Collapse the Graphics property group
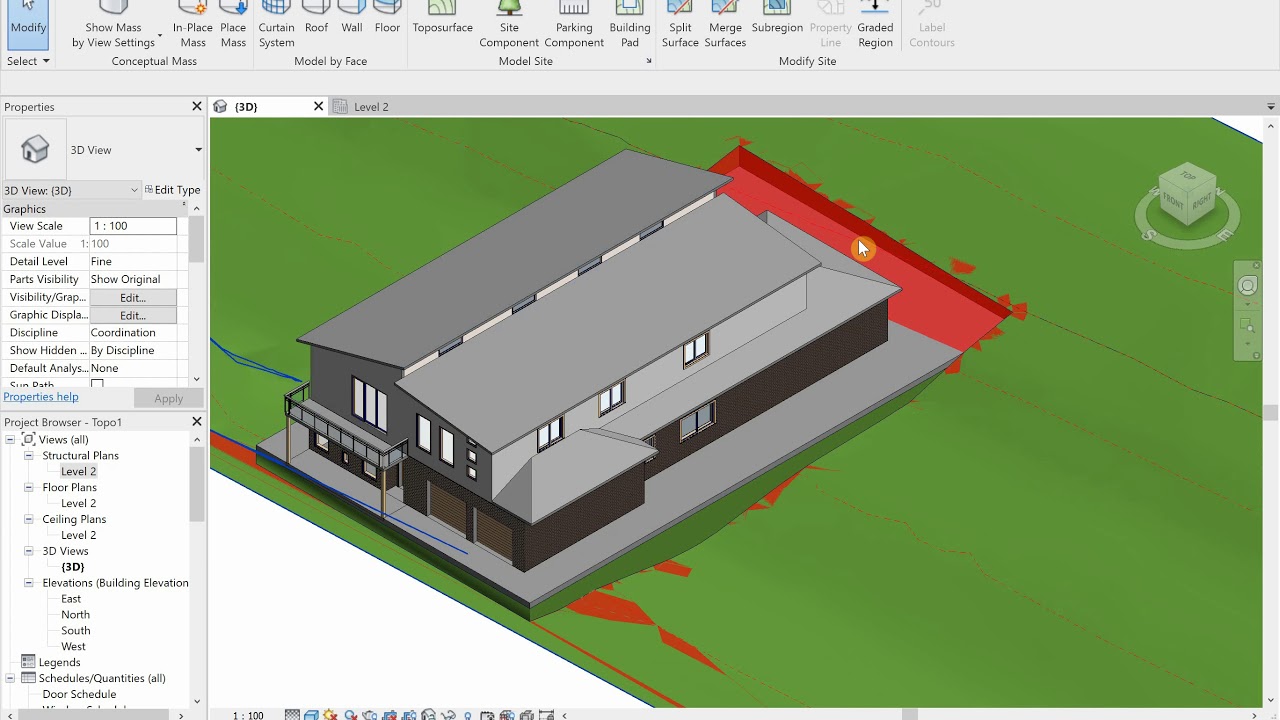 tap(183, 206)
